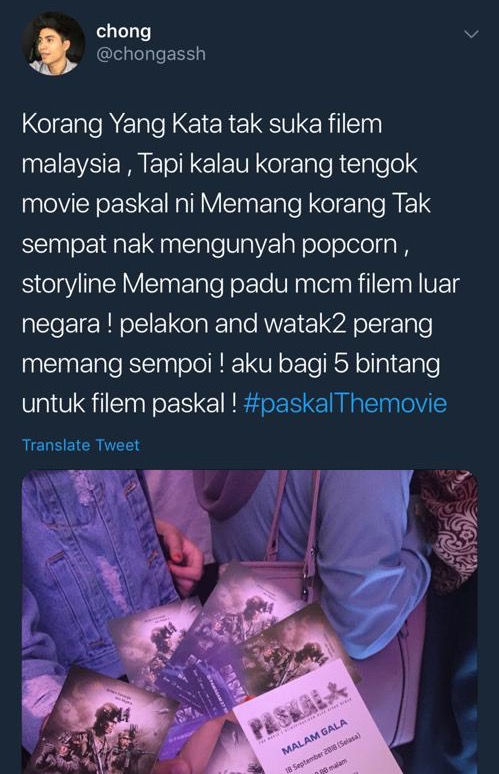Open profile via display name chong

[123, 31]
